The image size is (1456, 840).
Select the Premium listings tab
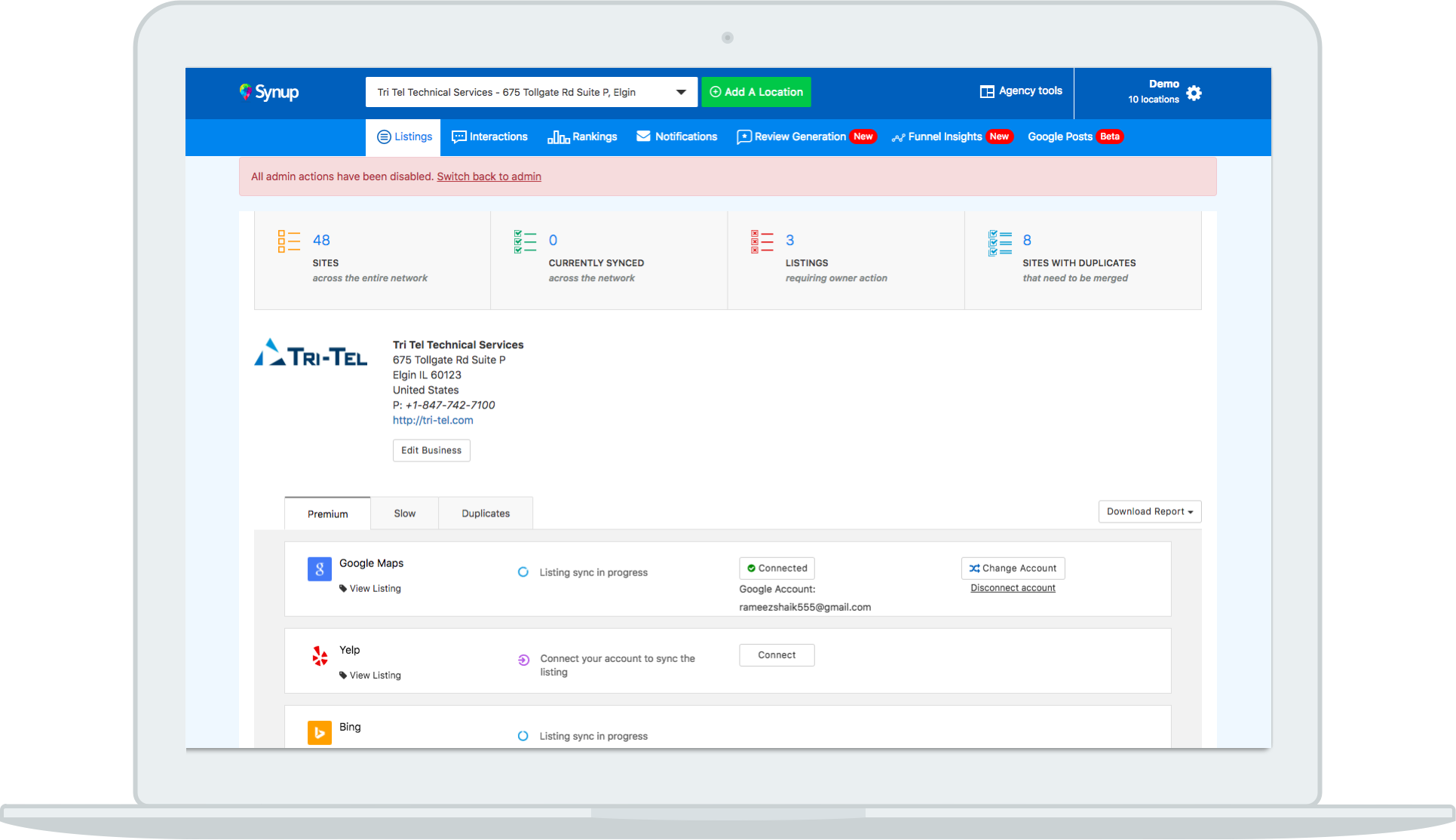coord(328,514)
